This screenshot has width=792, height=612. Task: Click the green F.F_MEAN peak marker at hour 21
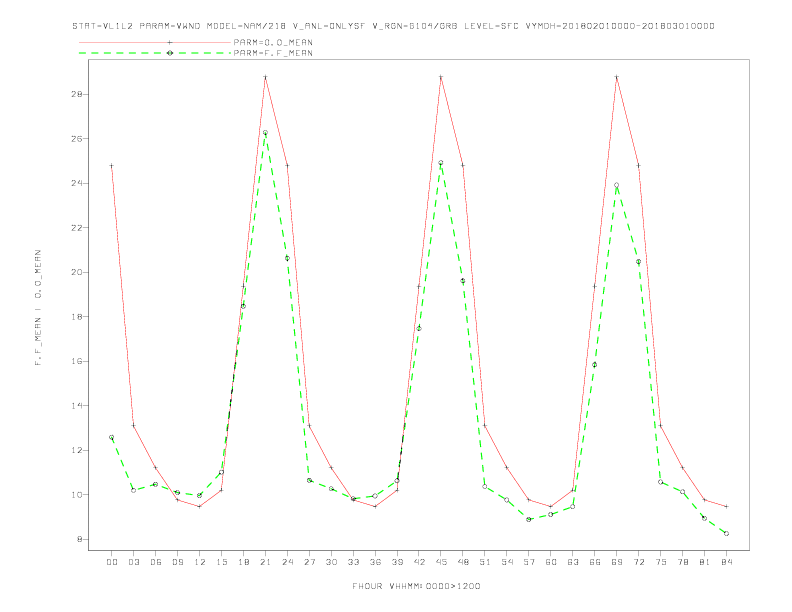pos(265,133)
